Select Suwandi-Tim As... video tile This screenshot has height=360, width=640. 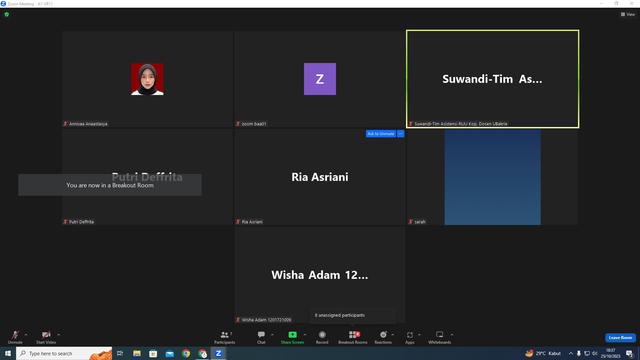click(x=493, y=79)
